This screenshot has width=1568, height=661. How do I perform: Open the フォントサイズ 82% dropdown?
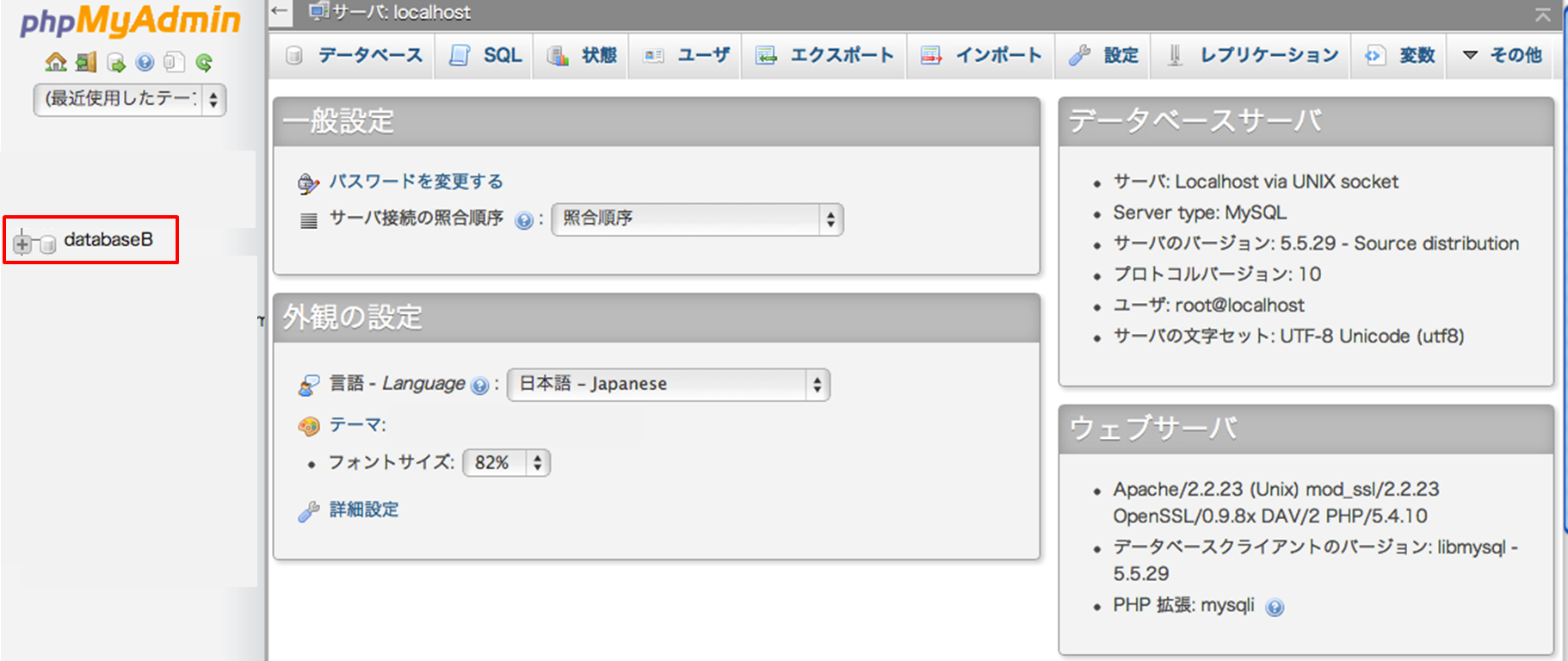[506, 463]
